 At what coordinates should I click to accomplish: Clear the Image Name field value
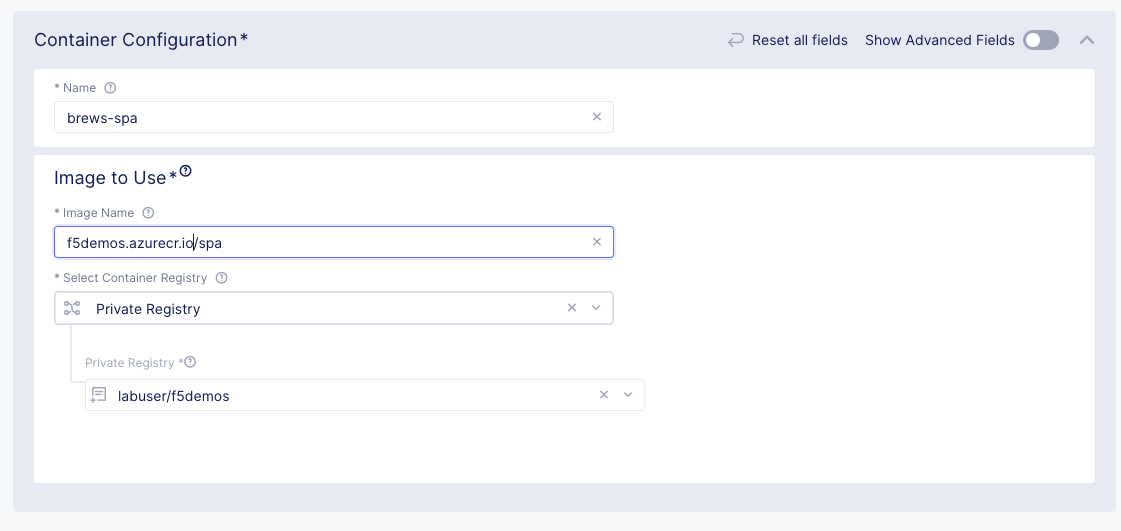coord(597,242)
